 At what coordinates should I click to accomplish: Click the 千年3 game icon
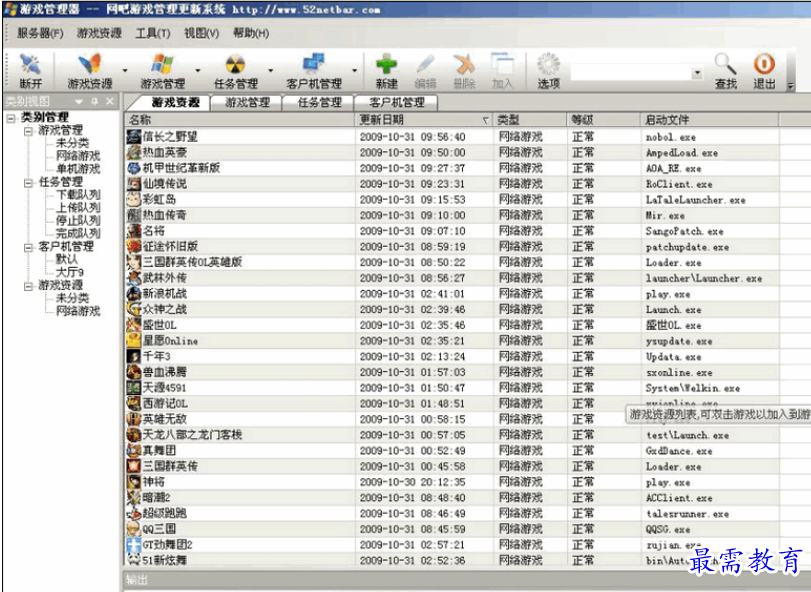pos(134,356)
